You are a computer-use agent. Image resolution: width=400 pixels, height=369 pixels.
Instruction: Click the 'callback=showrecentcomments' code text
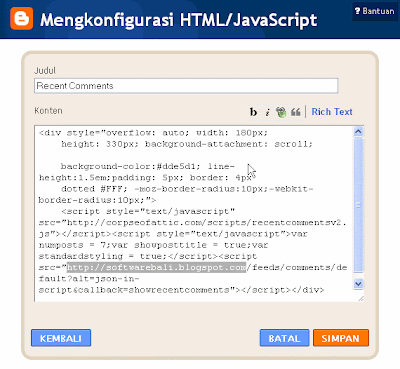click(153, 290)
